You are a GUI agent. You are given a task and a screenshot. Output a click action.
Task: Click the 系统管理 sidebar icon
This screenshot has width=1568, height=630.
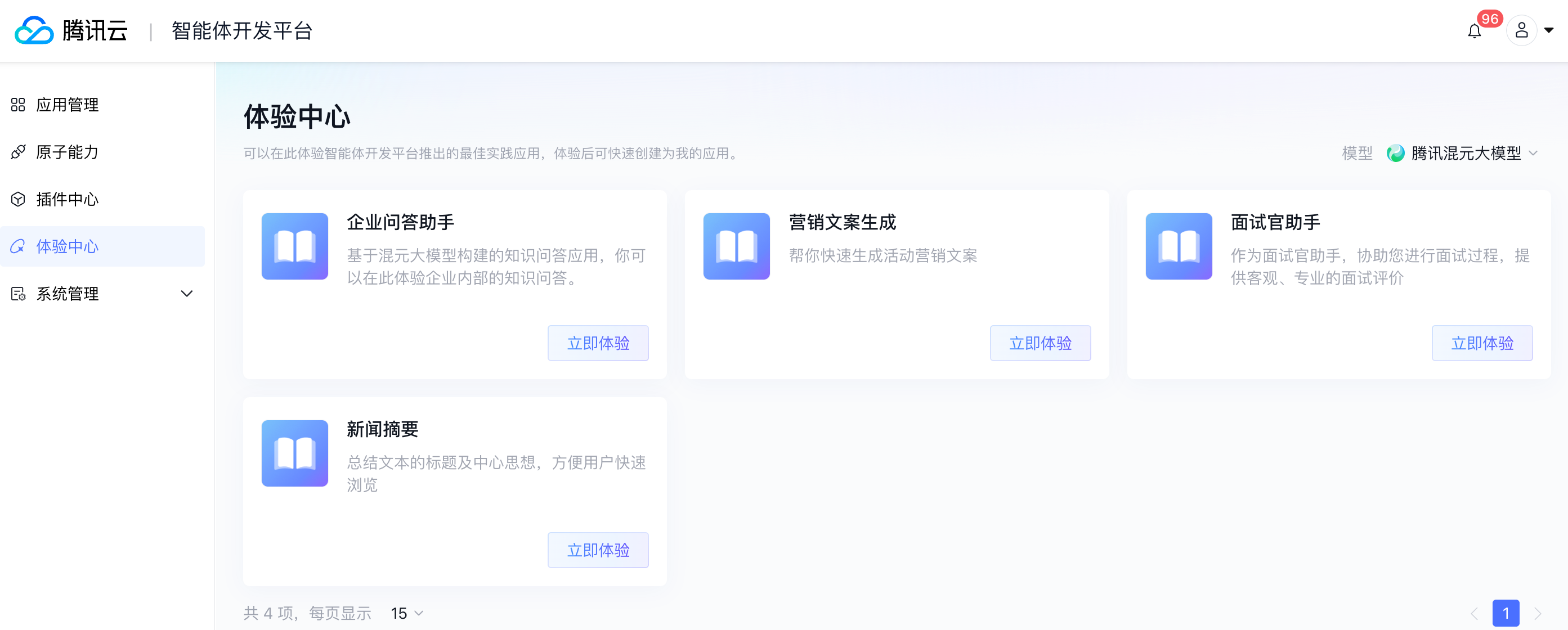pyautogui.click(x=18, y=294)
